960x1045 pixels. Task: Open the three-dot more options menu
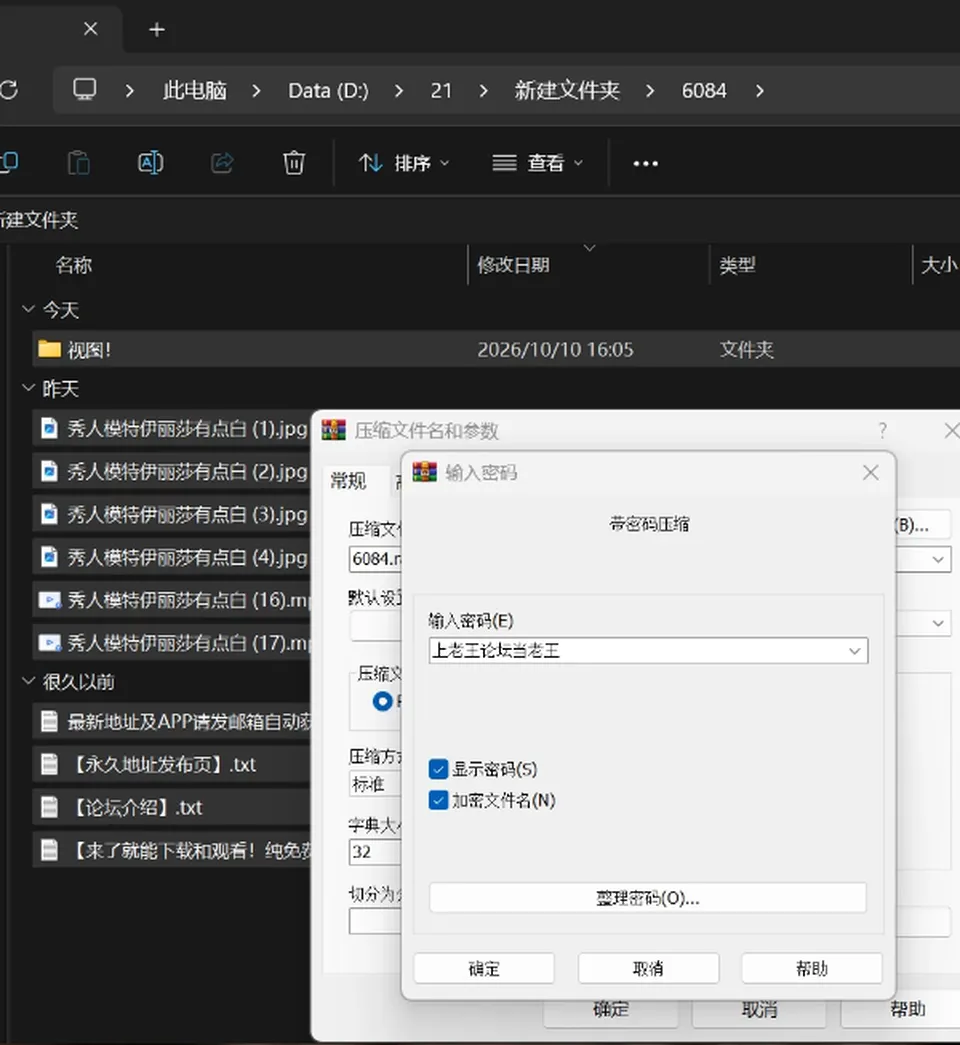645,163
